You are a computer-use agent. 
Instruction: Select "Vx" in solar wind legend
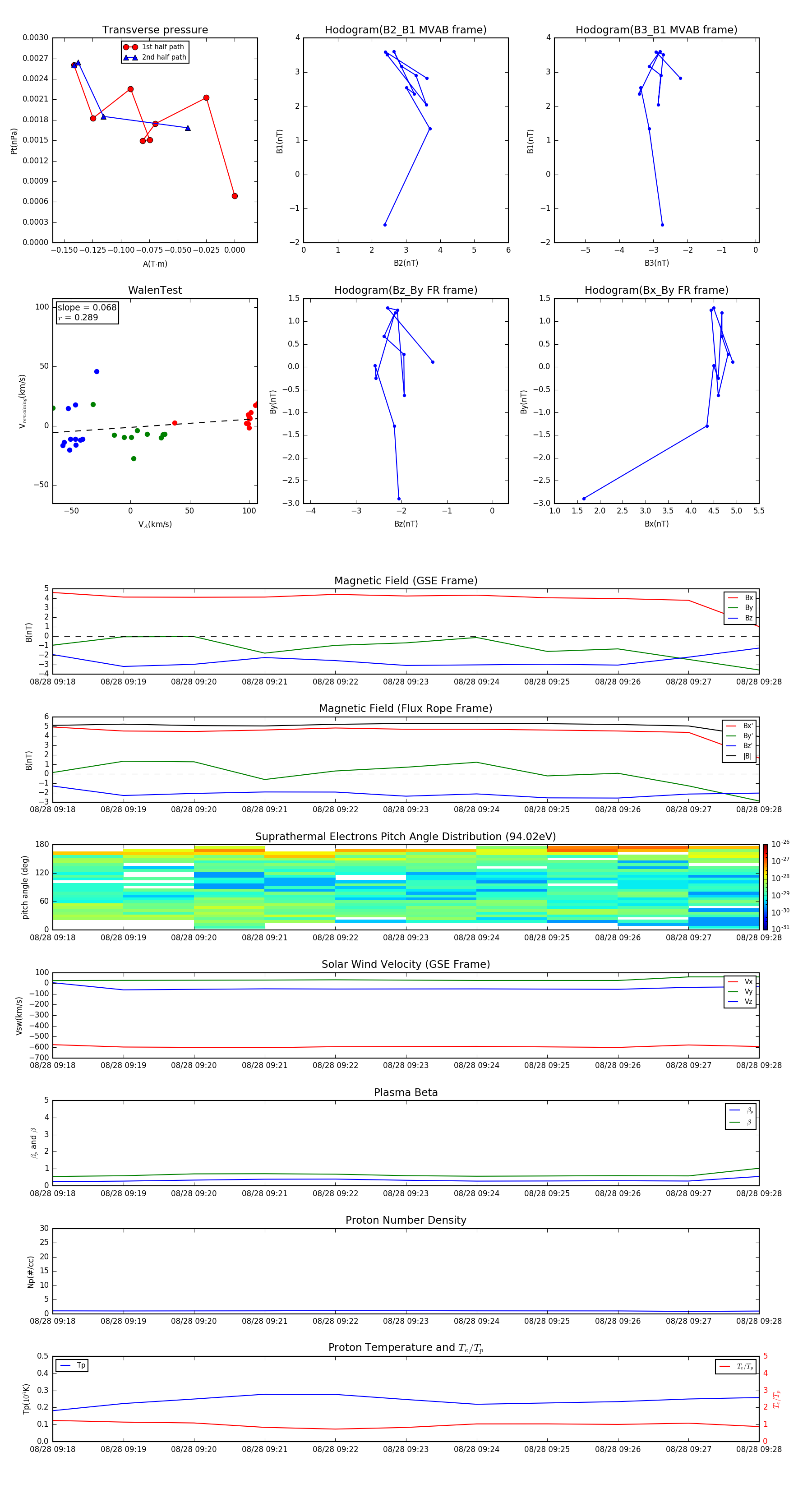[x=741, y=981]
